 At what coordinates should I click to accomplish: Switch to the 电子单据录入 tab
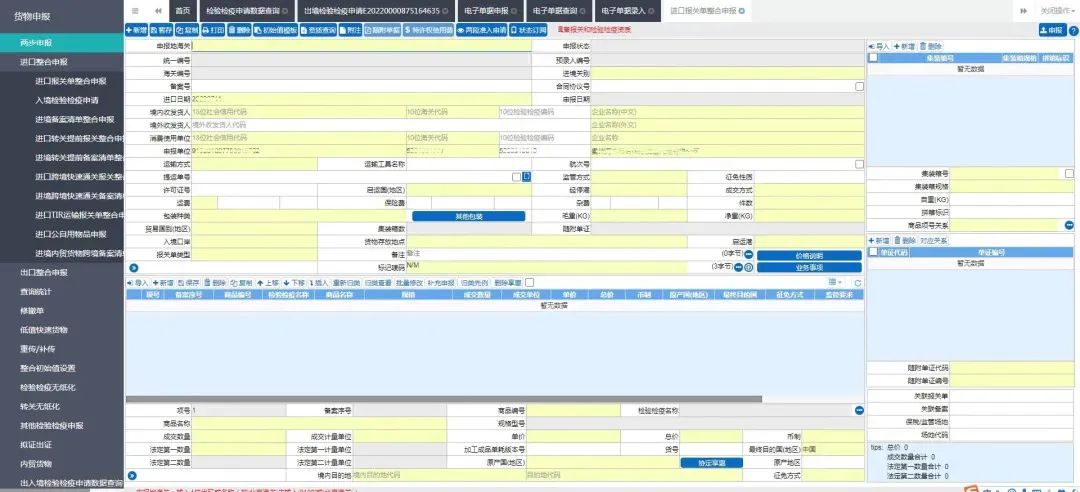click(x=627, y=11)
